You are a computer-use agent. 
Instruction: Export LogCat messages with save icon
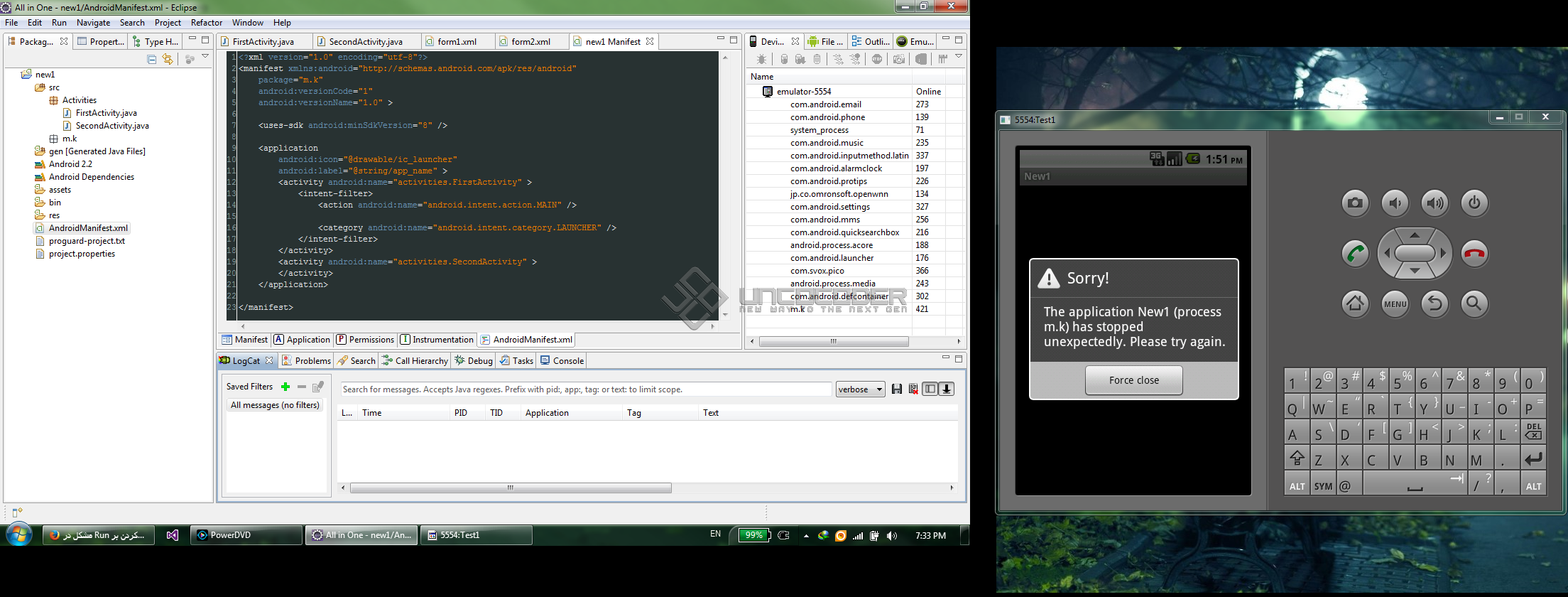897,389
